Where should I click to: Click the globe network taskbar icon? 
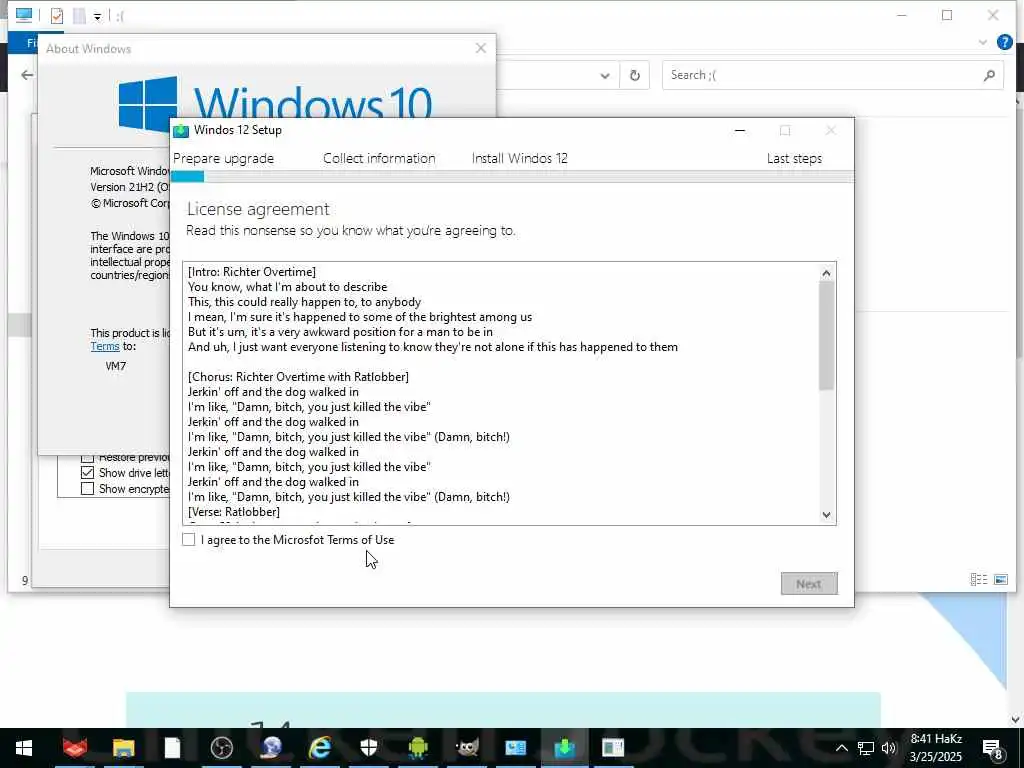coord(271,747)
